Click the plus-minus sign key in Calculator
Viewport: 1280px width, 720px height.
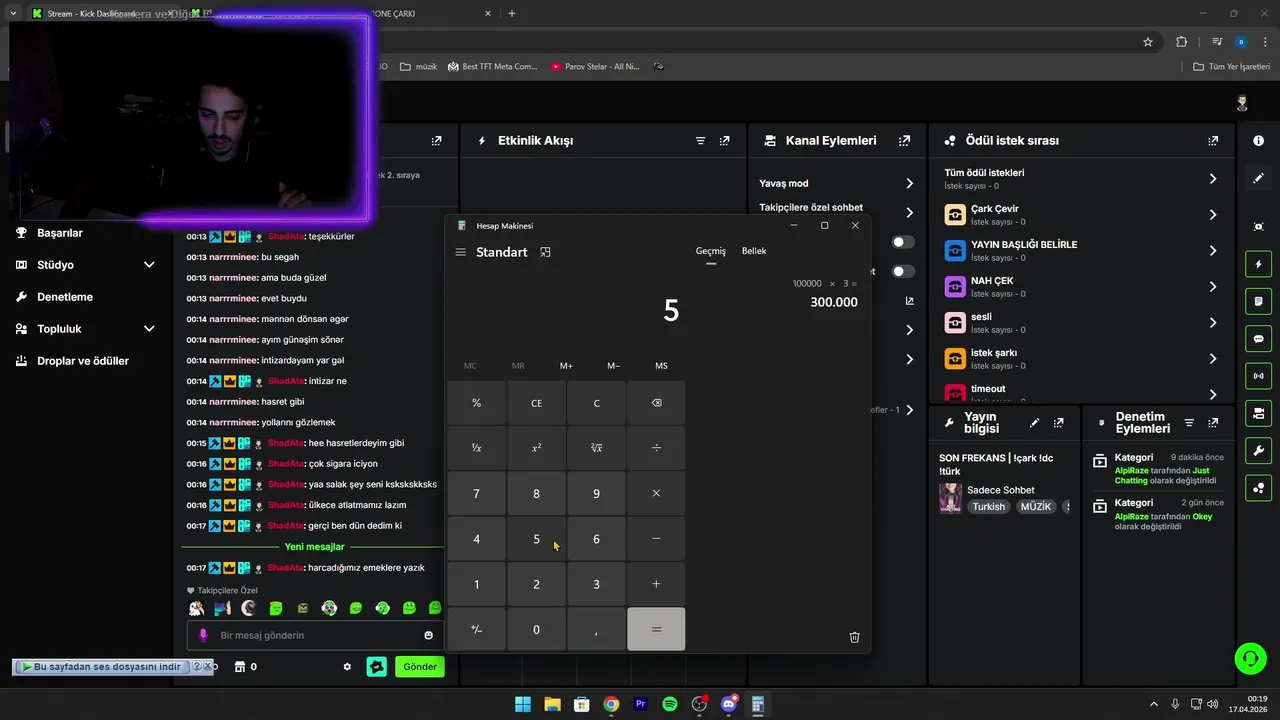click(476, 629)
